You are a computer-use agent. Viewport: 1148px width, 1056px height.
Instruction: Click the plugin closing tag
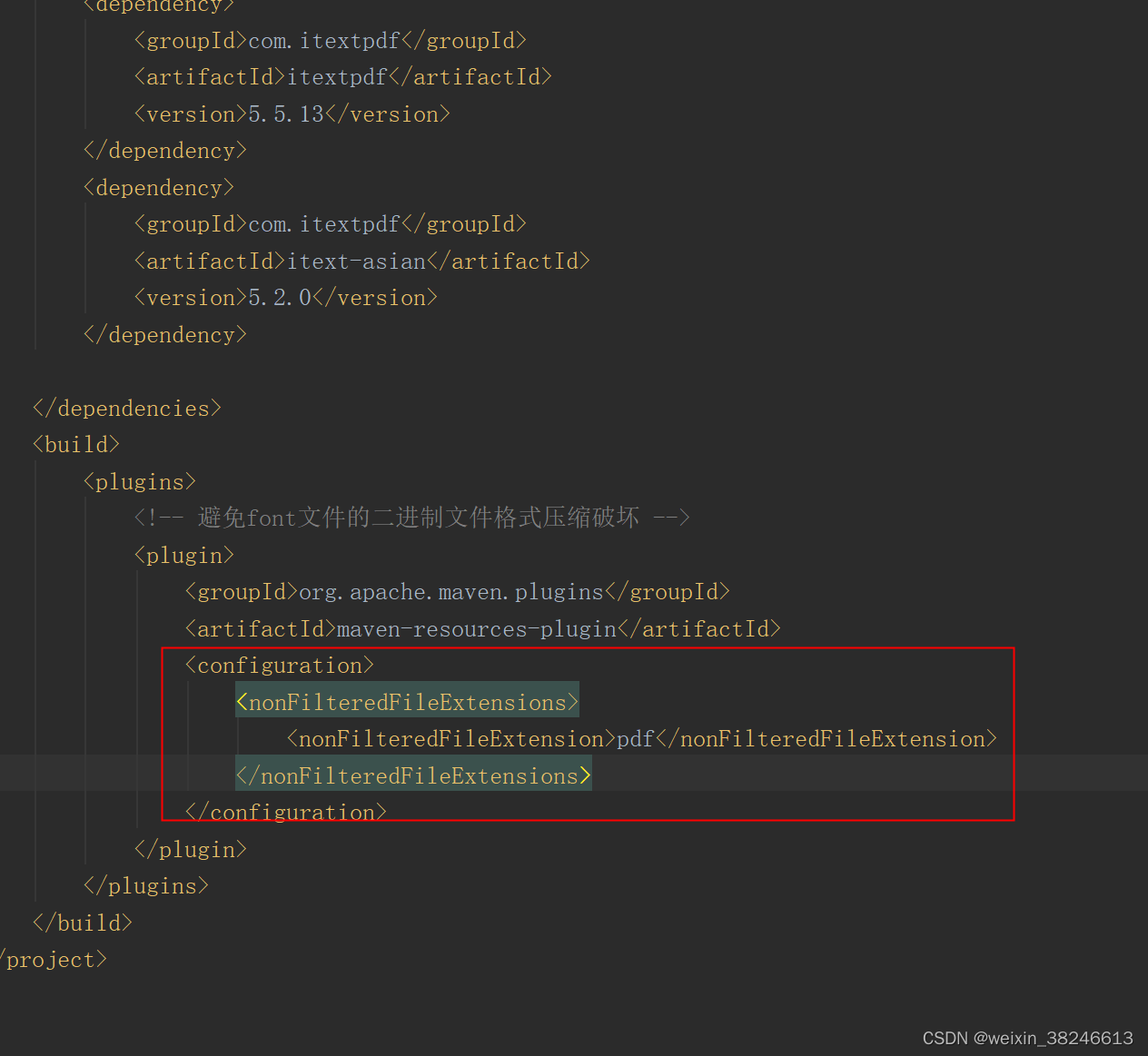coord(190,848)
